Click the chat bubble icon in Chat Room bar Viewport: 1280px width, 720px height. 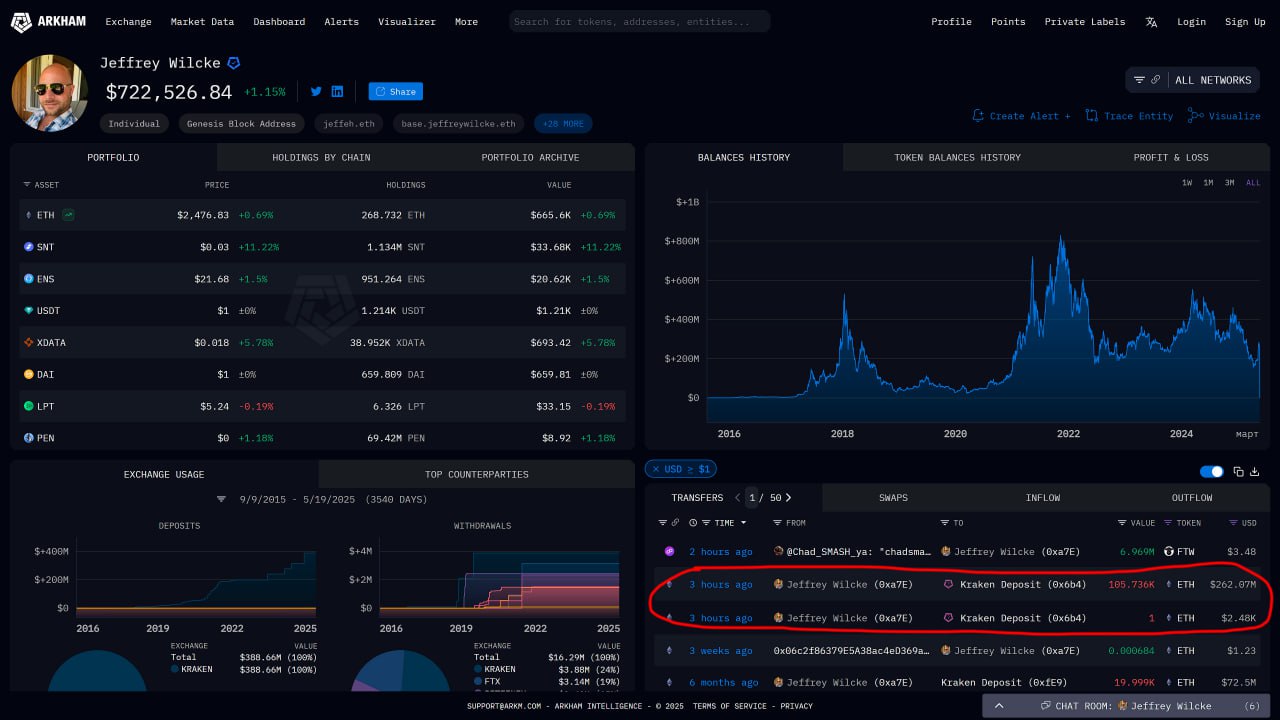click(x=1046, y=706)
